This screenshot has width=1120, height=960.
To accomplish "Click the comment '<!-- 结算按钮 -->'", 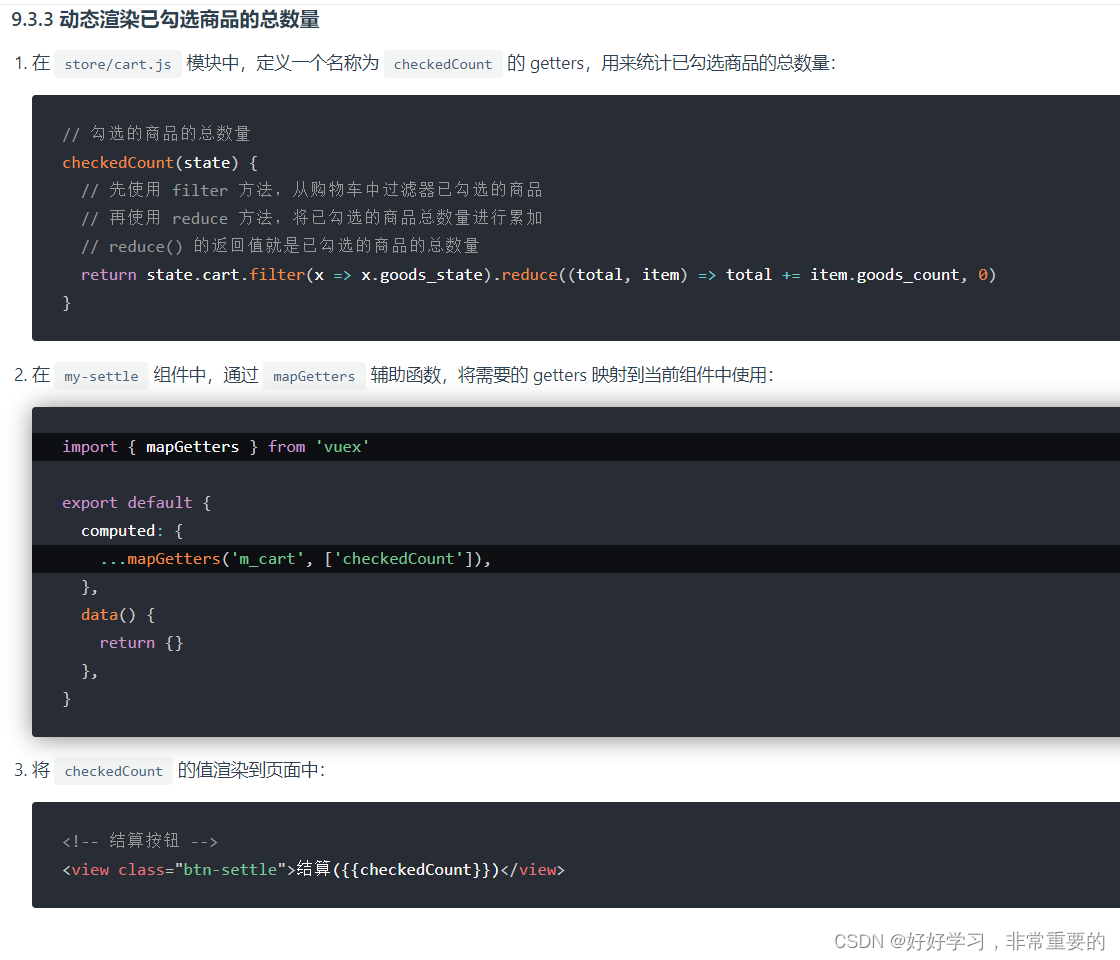I will 140,841.
